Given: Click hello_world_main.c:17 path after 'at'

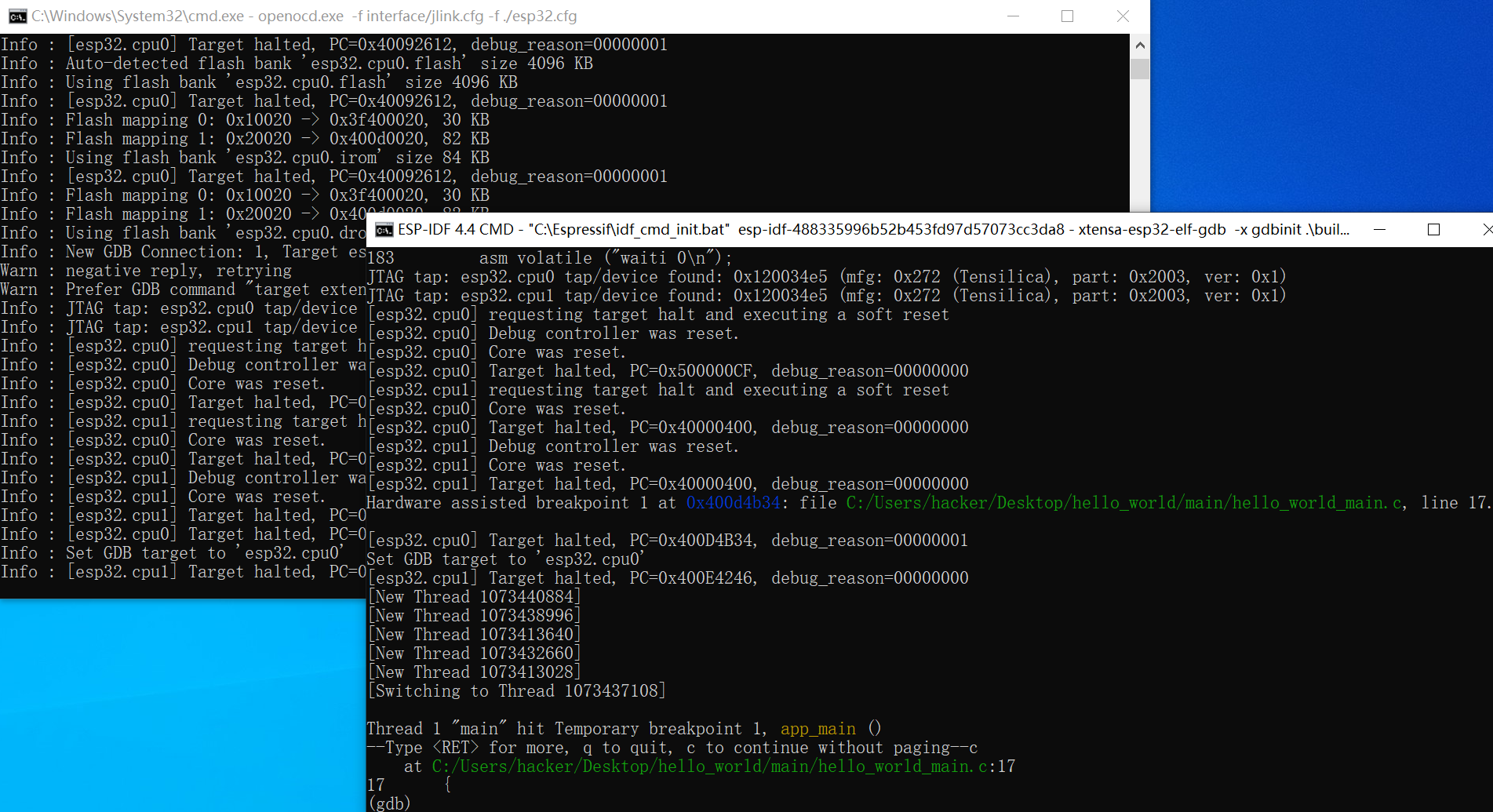Looking at the screenshot, I should coord(723,766).
